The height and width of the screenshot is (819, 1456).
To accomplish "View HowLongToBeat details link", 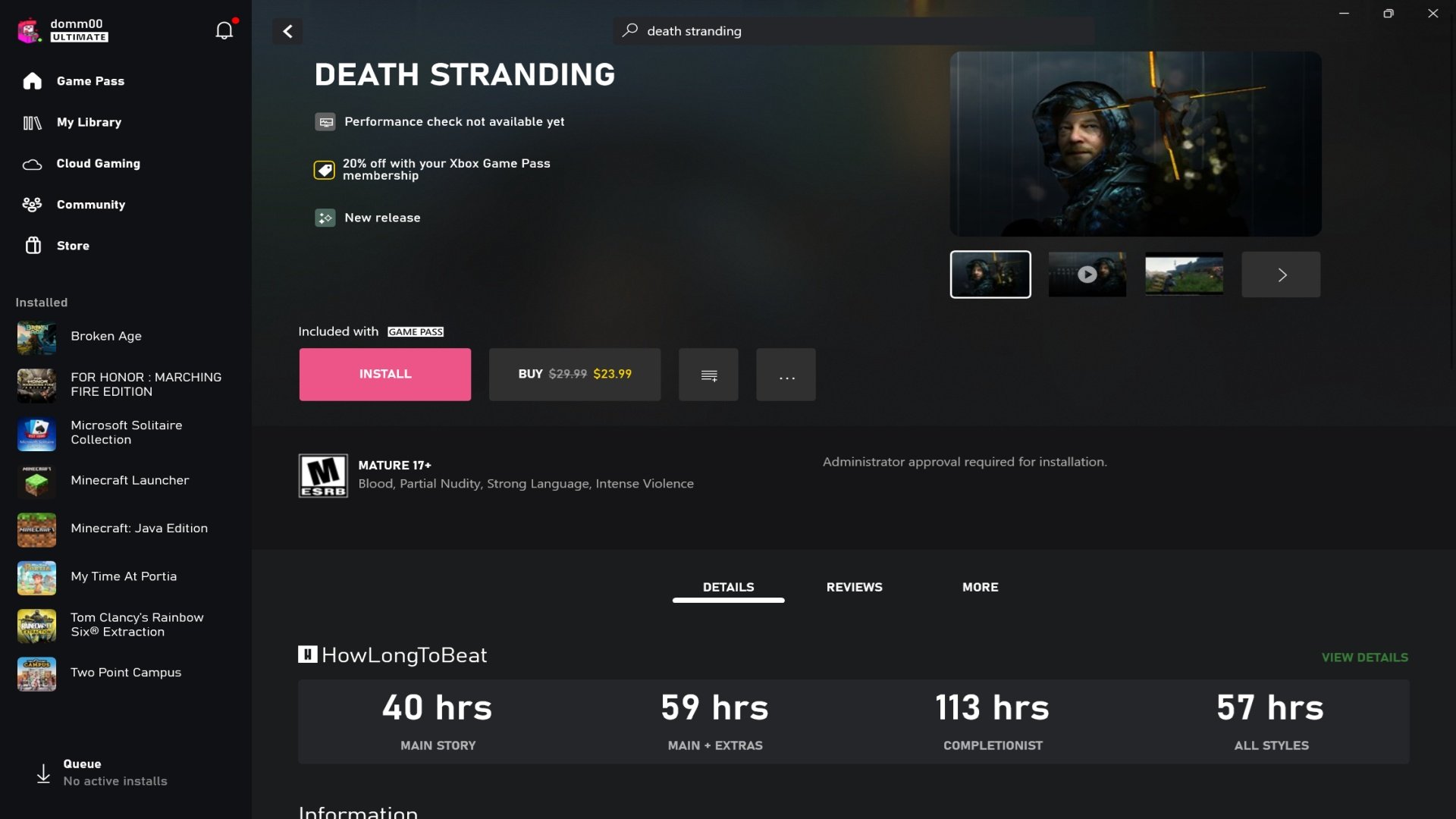I will (x=1364, y=658).
